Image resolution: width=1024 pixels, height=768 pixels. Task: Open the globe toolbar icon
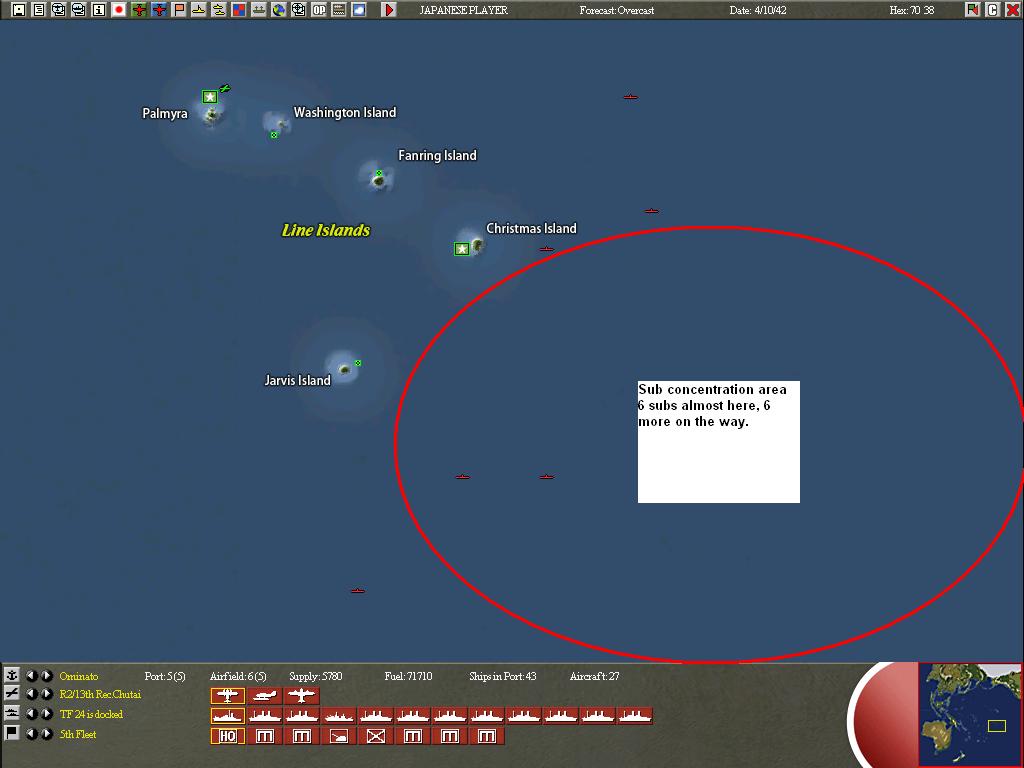[279, 10]
